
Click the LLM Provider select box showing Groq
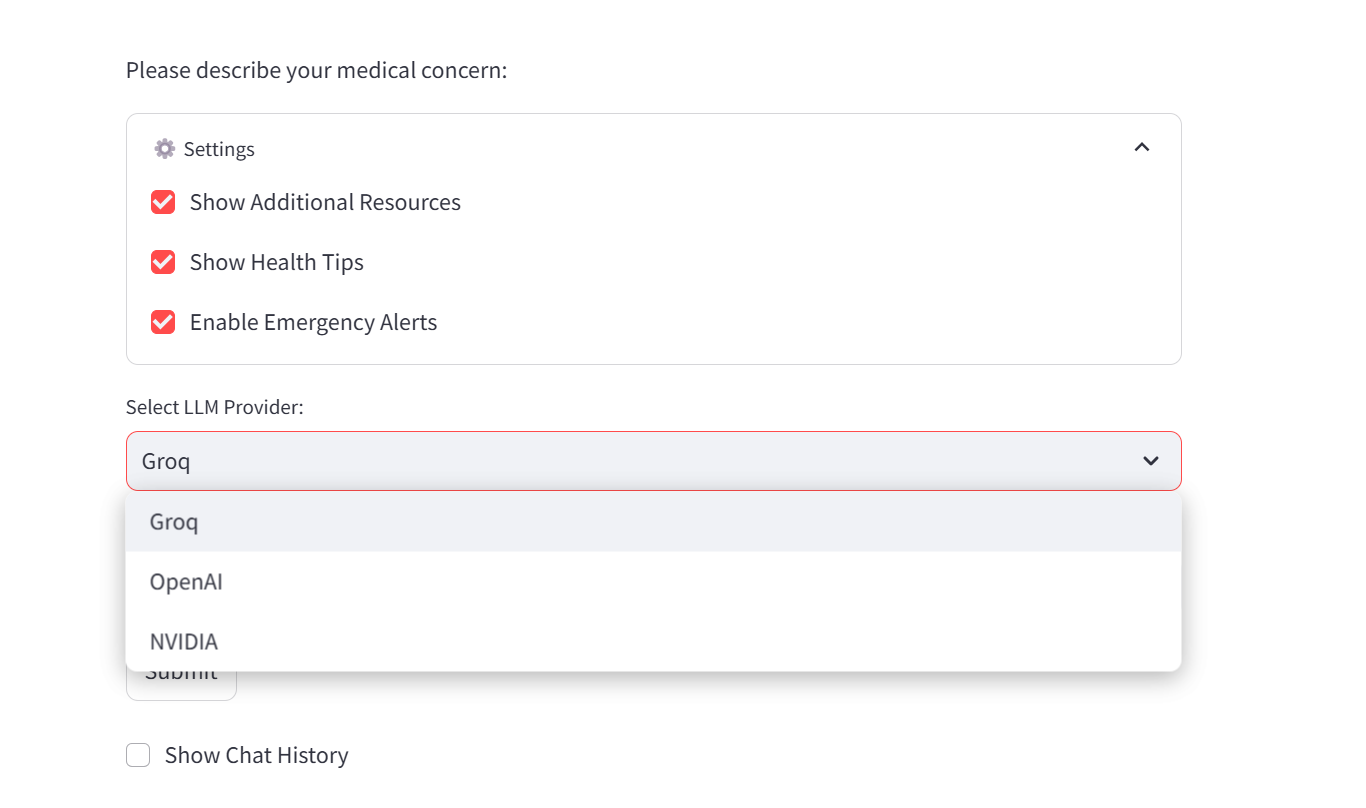[640, 461]
